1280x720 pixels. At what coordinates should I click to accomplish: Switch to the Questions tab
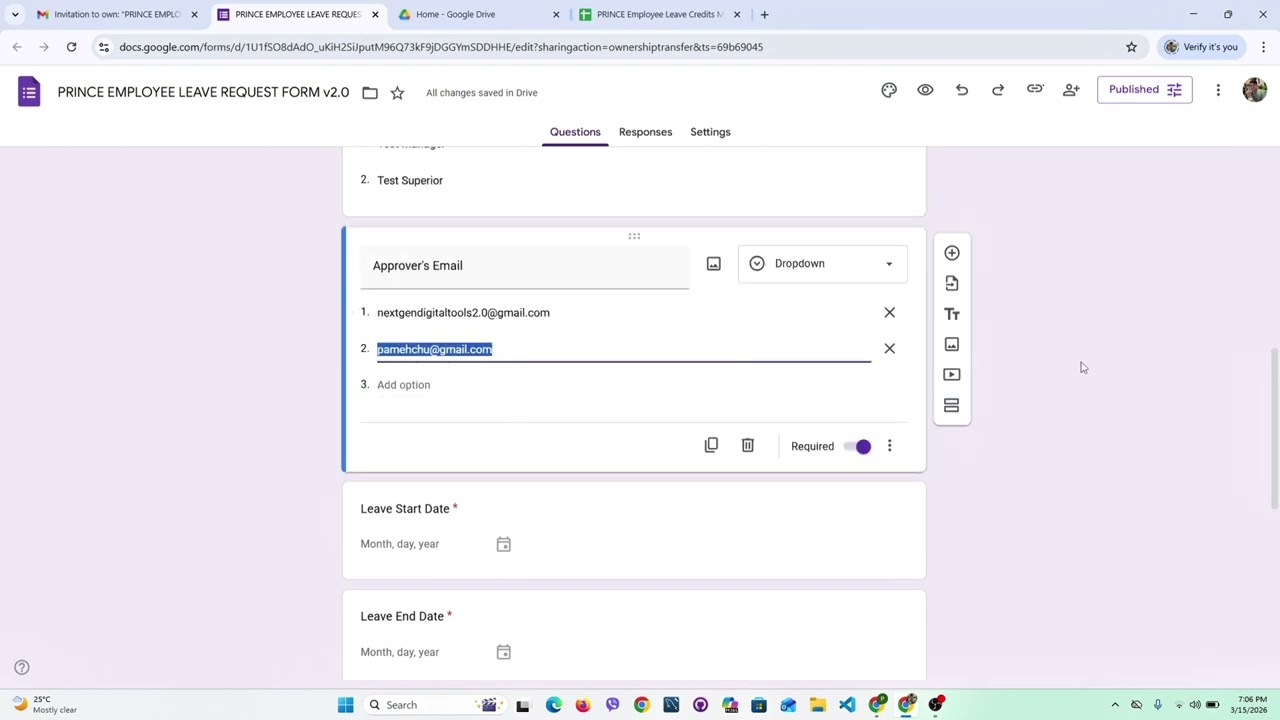click(575, 132)
